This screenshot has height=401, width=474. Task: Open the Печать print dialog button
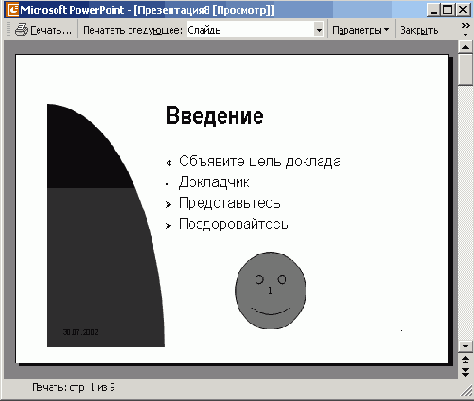(43, 30)
